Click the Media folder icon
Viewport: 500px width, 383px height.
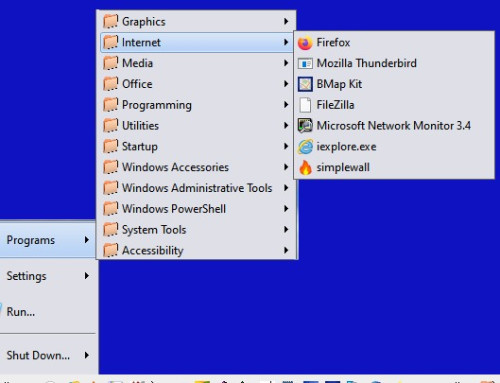(x=110, y=63)
